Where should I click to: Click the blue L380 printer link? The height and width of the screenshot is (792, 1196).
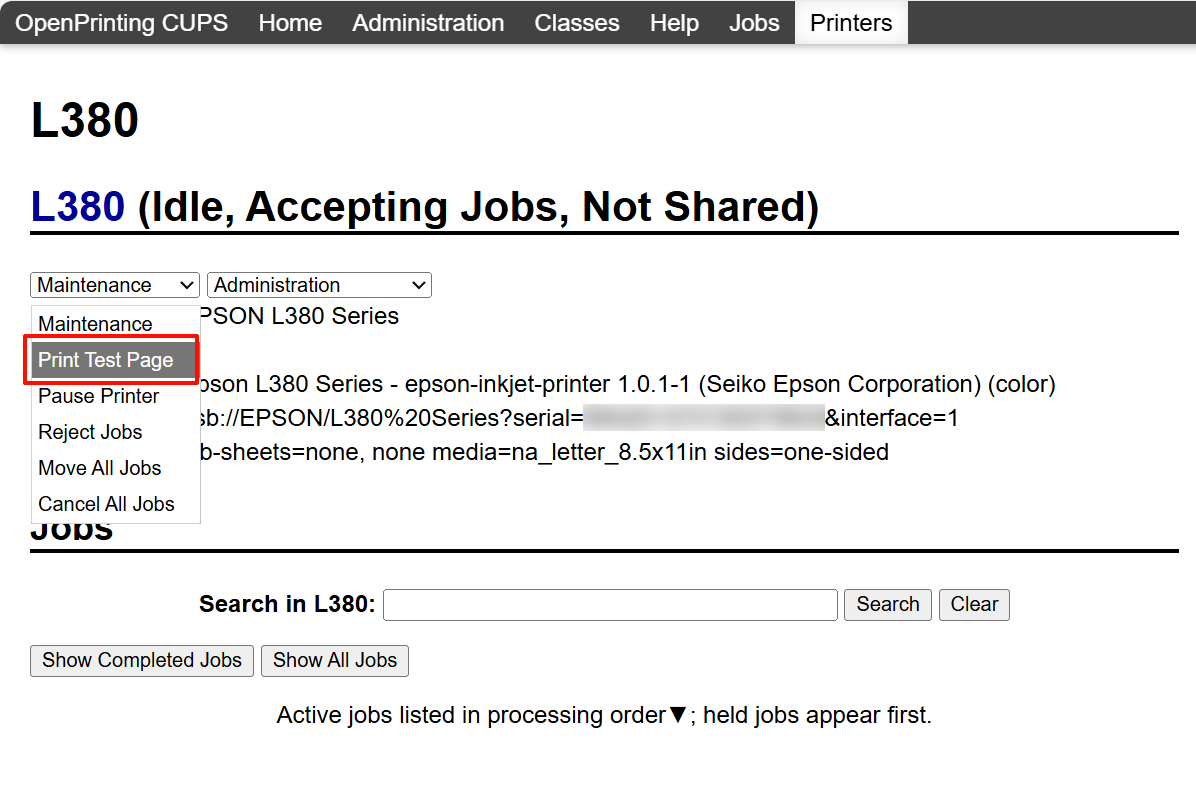(78, 206)
